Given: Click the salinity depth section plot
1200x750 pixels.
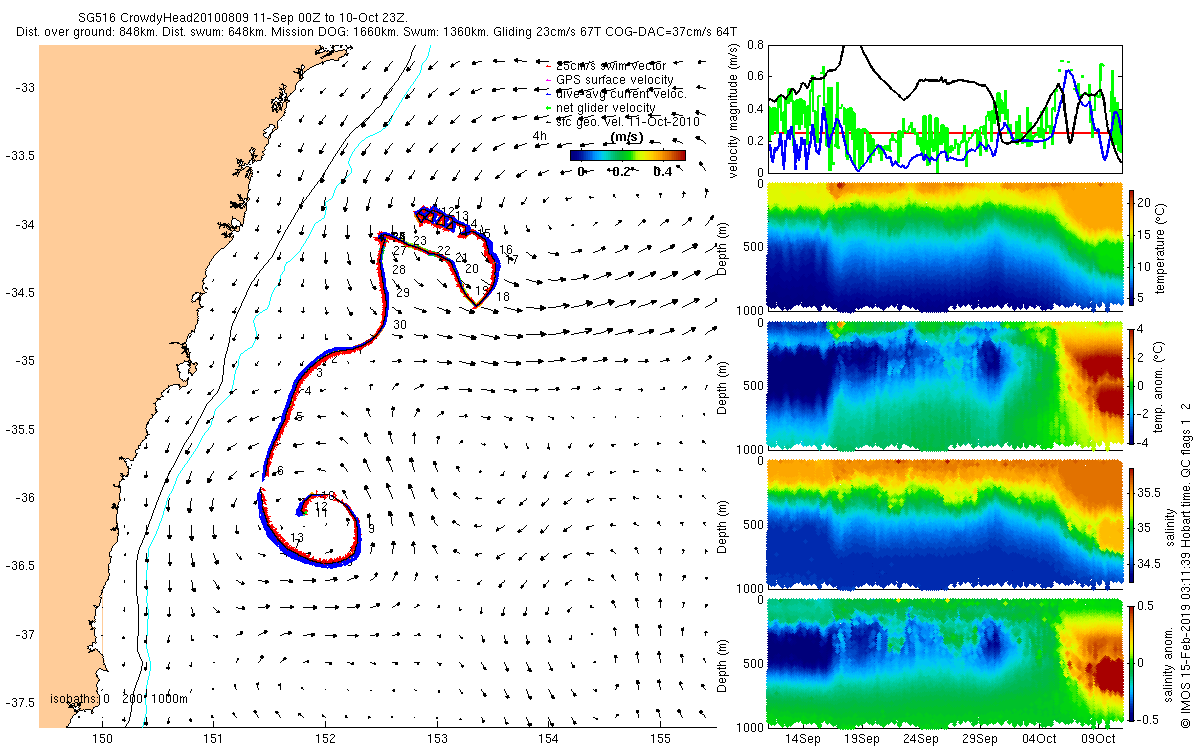Looking at the screenshot, I should [944, 523].
